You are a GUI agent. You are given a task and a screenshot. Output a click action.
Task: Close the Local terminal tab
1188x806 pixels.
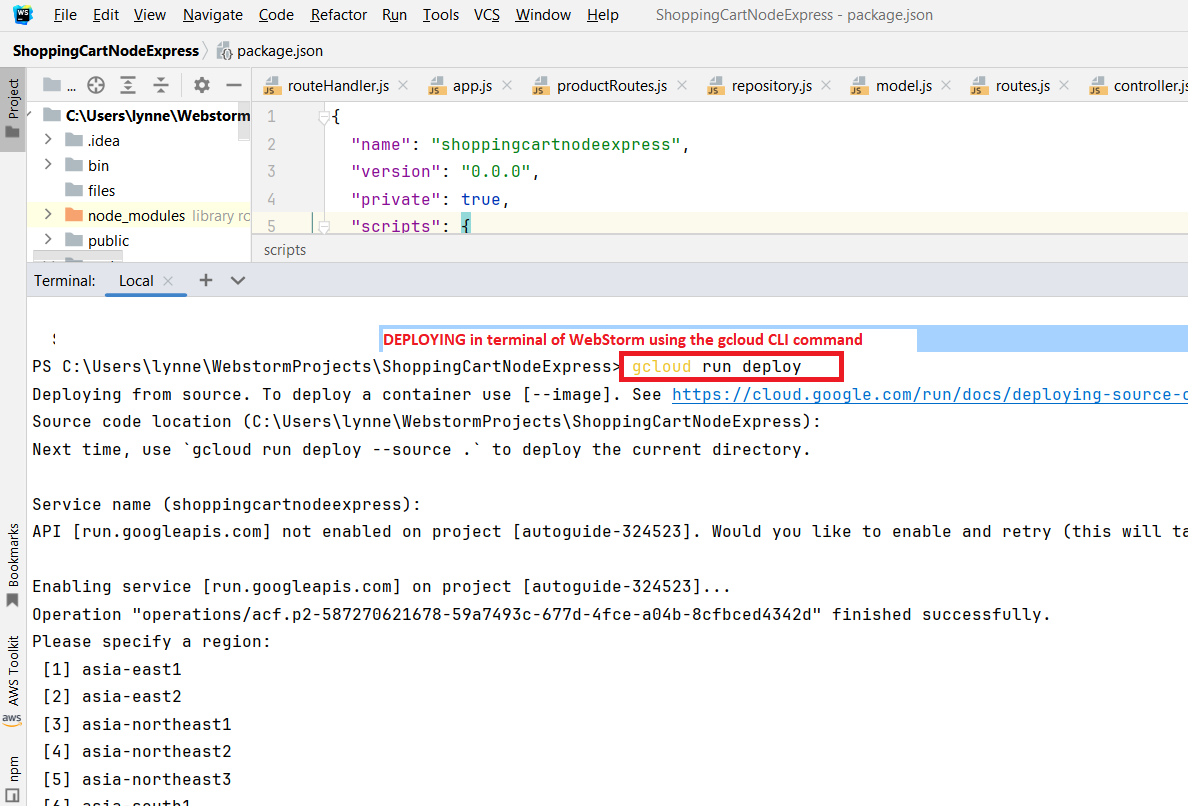168,281
